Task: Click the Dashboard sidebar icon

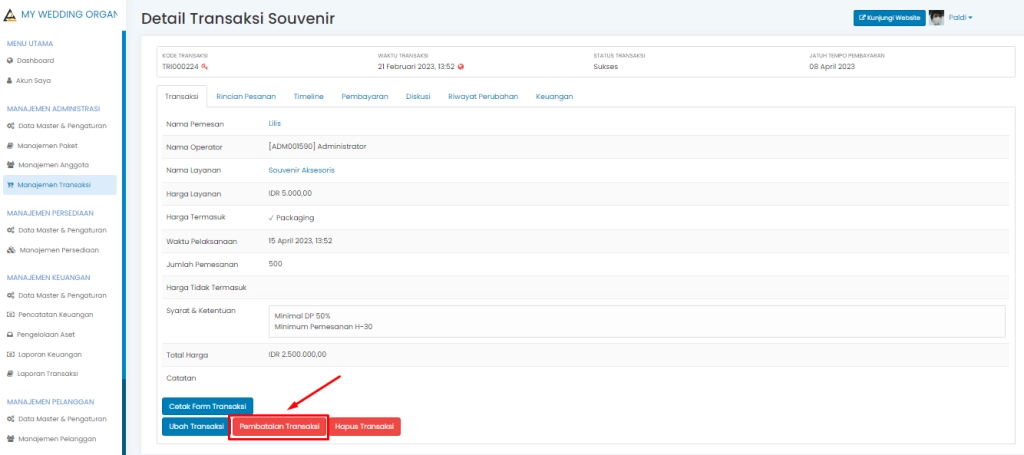Action: pos(10,61)
